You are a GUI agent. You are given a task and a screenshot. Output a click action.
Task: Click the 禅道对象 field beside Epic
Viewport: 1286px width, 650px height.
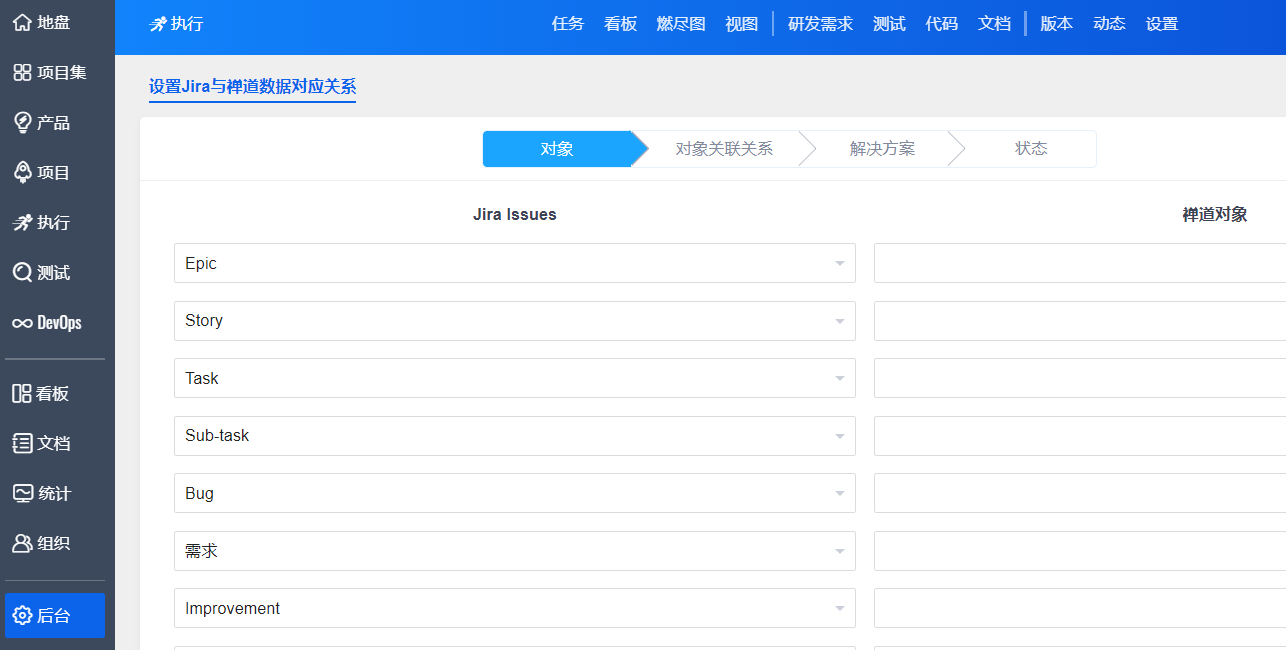[x=1078, y=264]
